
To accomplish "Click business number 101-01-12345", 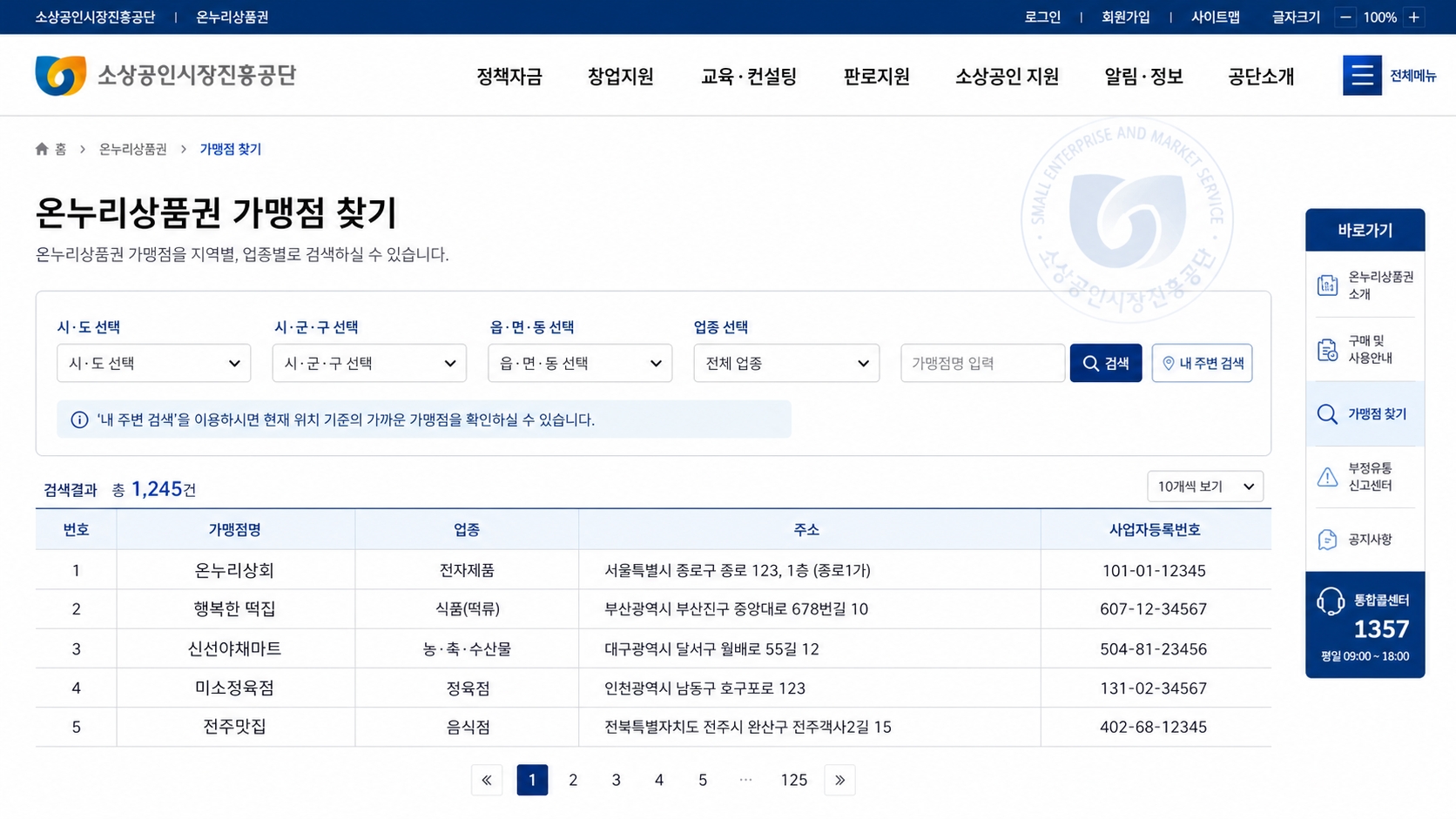I will (1154, 571).
